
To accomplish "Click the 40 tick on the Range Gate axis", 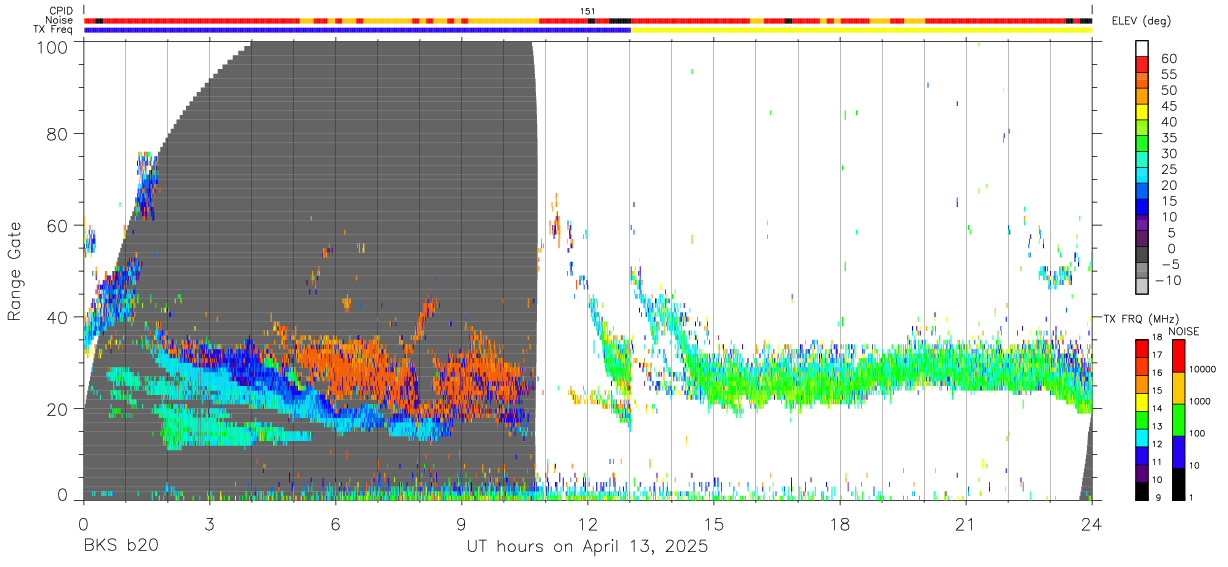I will 59,317.
